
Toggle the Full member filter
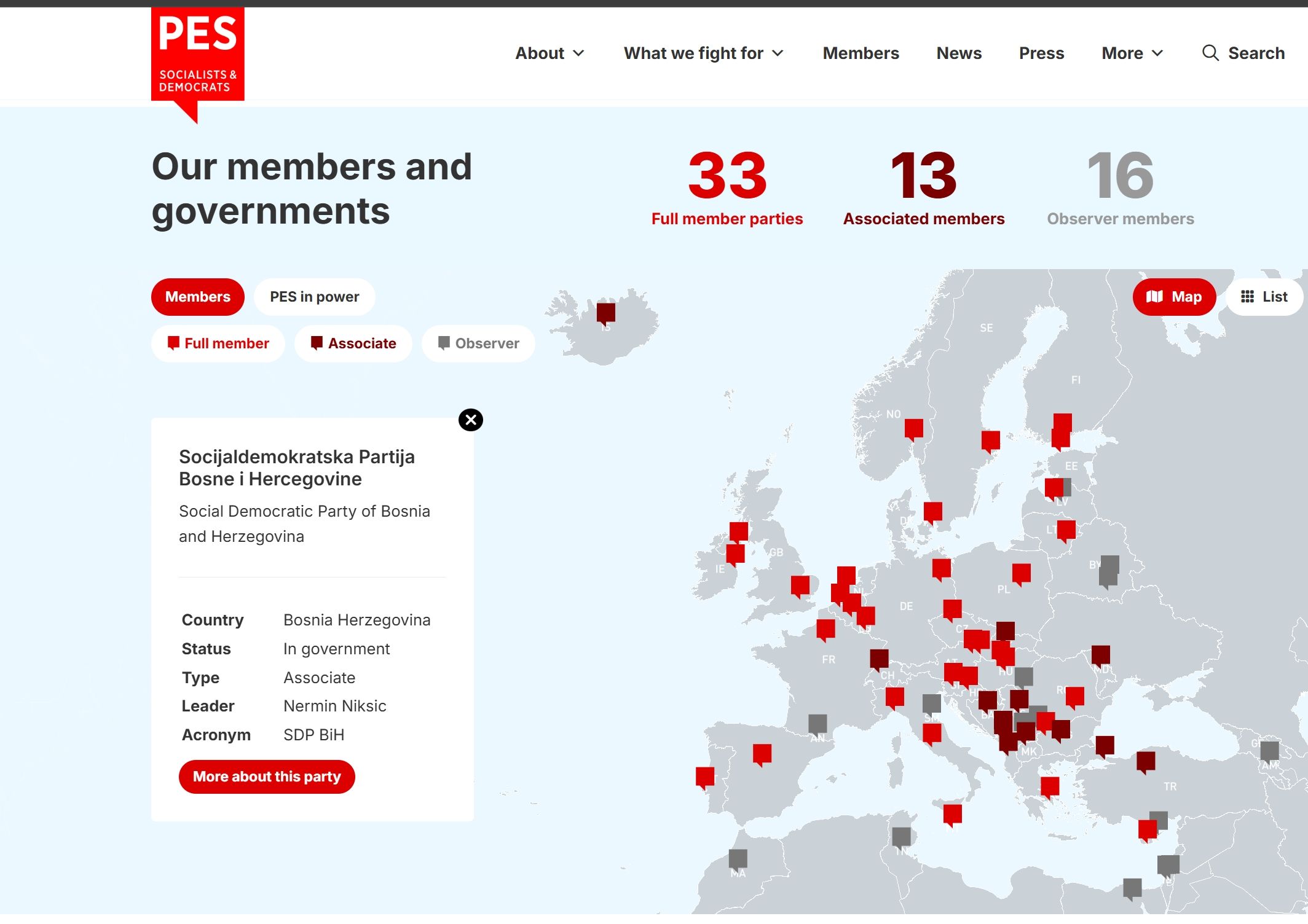[x=218, y=343]
